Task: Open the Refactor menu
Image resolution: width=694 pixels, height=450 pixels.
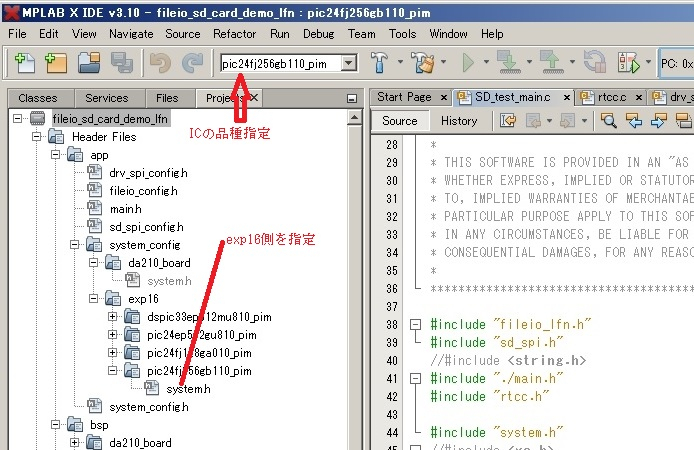Action: coord(235,34)
